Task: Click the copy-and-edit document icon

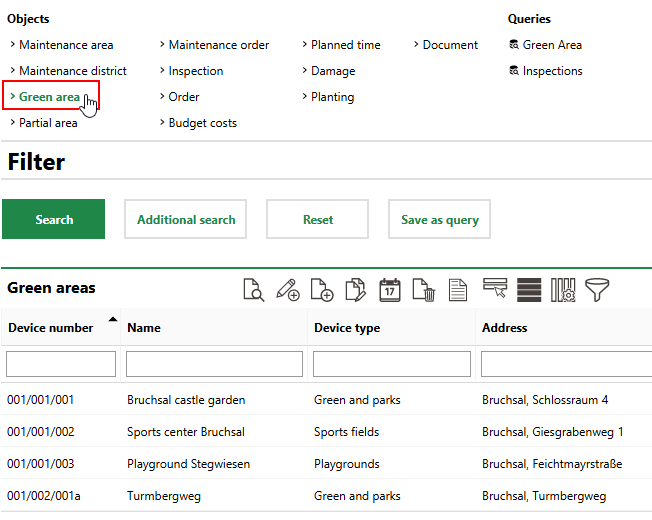Action: (356, 290)
